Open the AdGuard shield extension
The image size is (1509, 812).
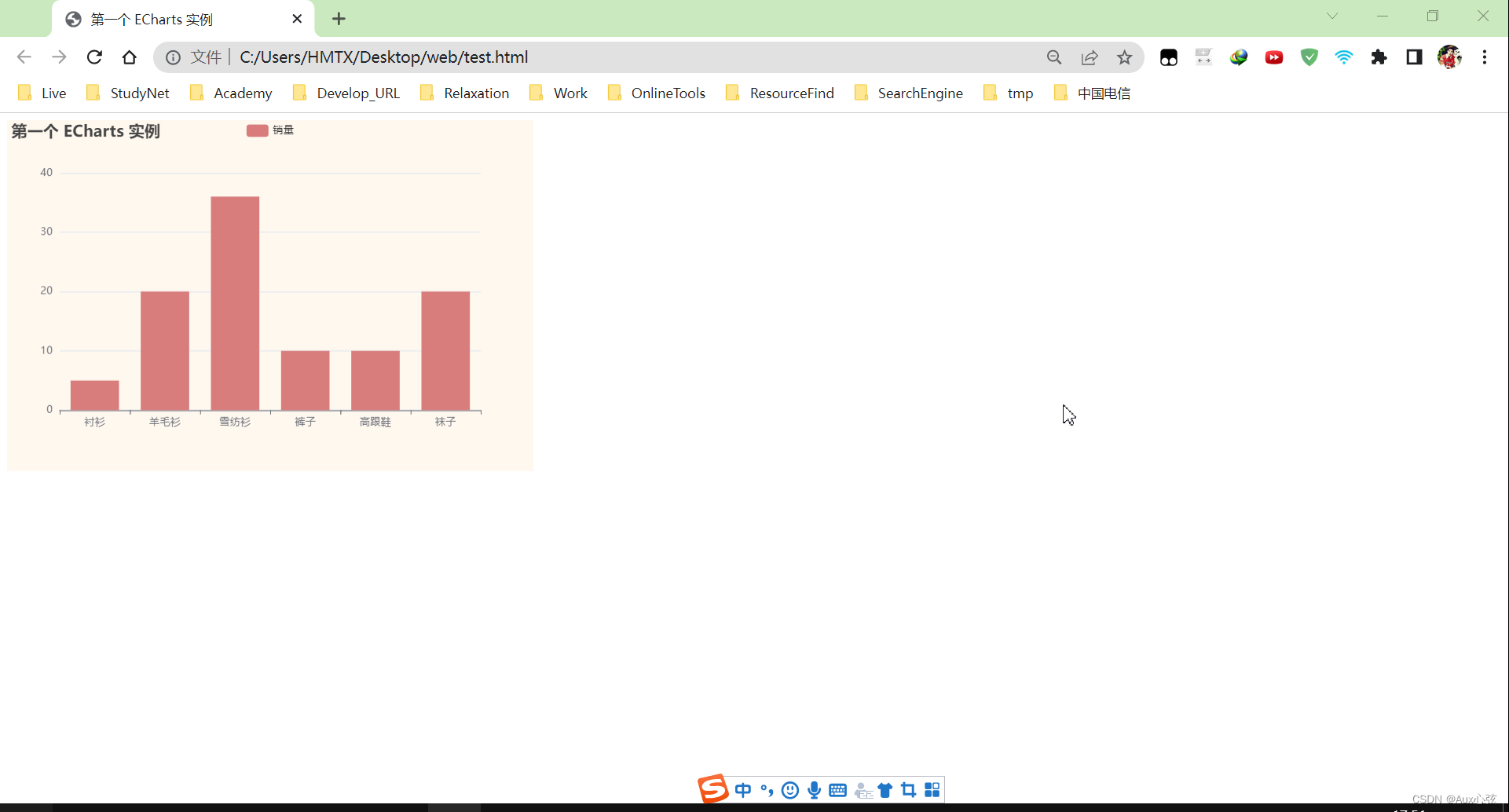click(1309, 57)
